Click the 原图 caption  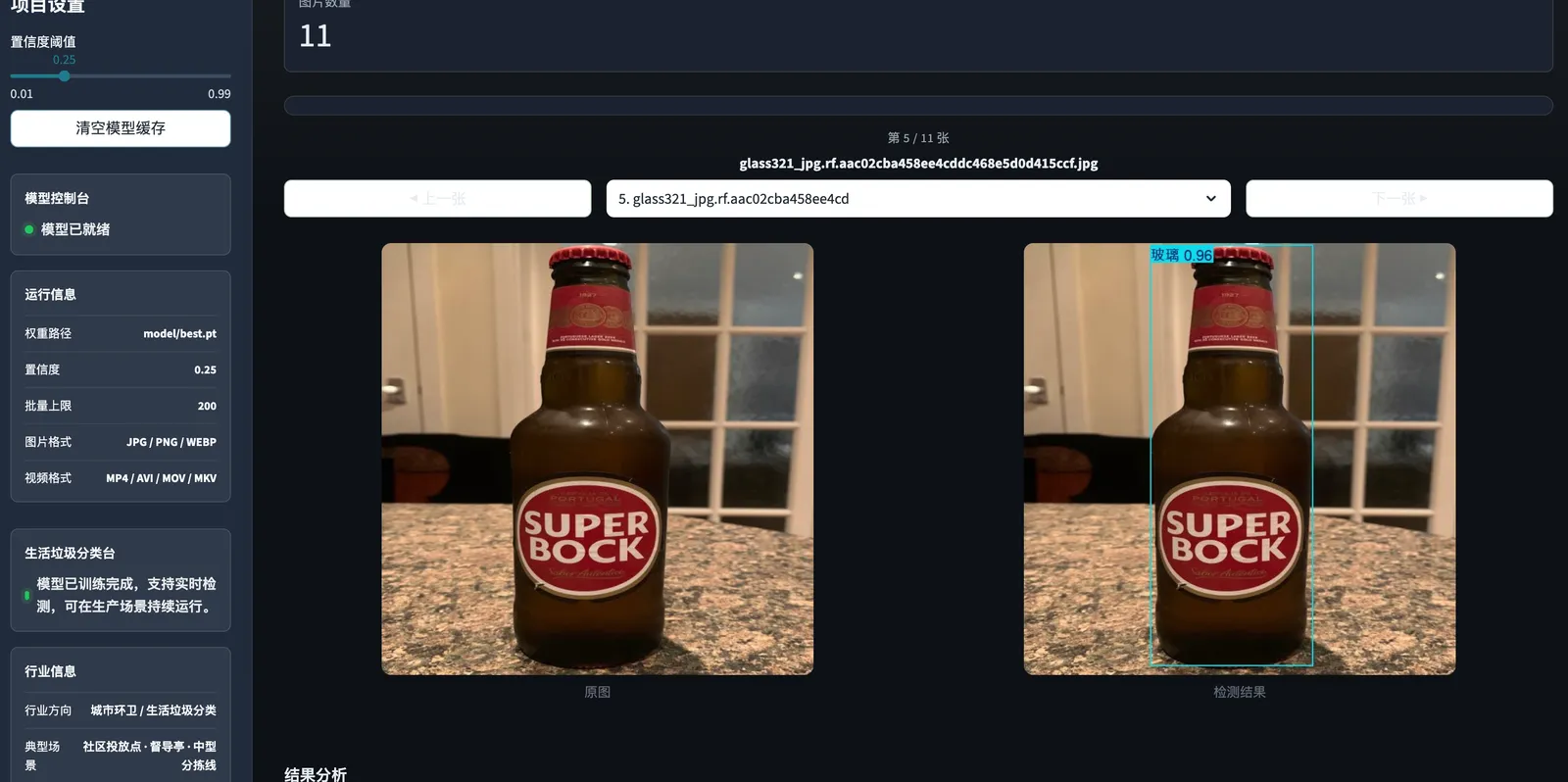point(597,692)
